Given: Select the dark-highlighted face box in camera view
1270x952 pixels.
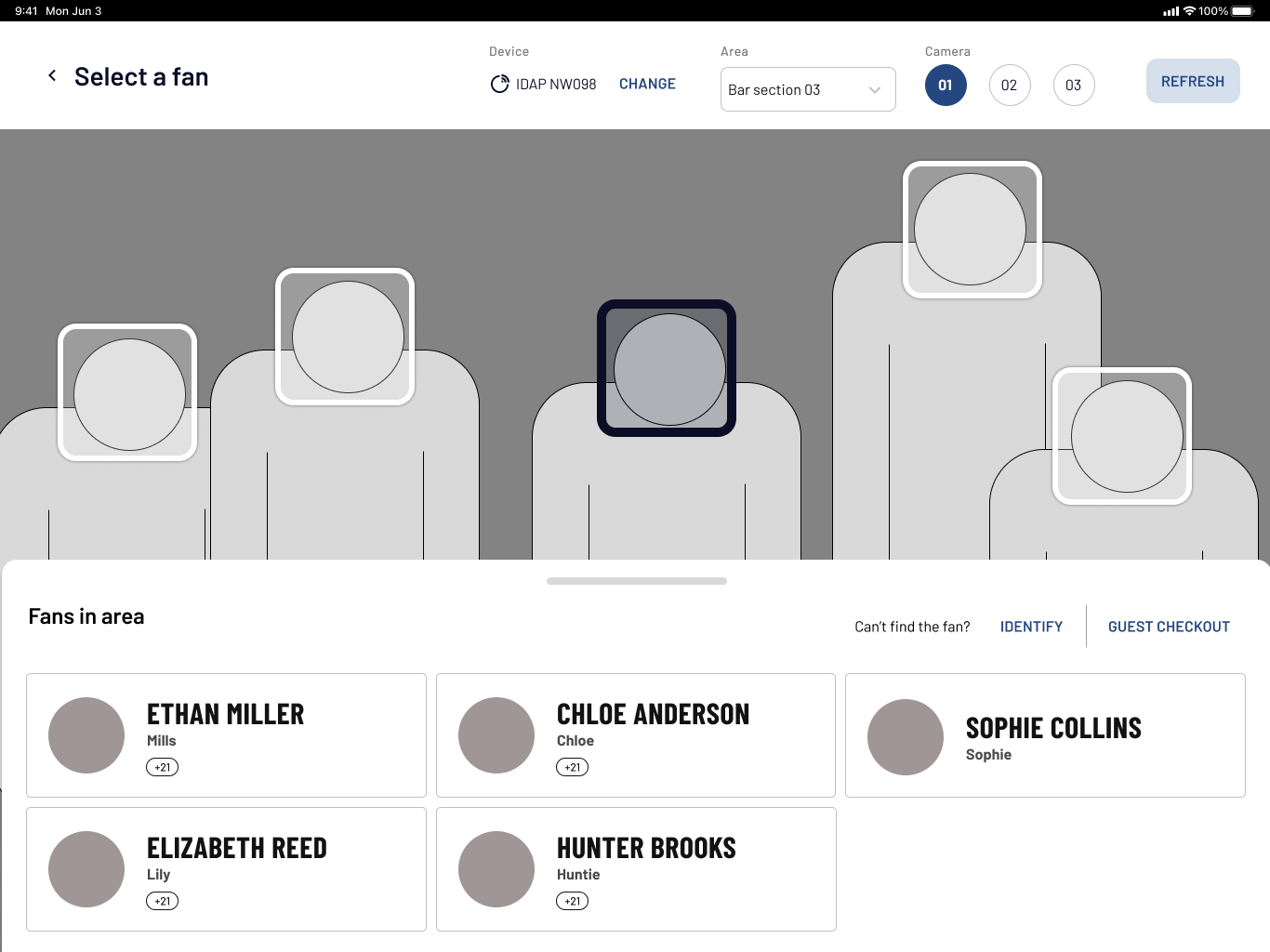Looking at the screenshot, I should pyautogui.click(x=667, y=368).
